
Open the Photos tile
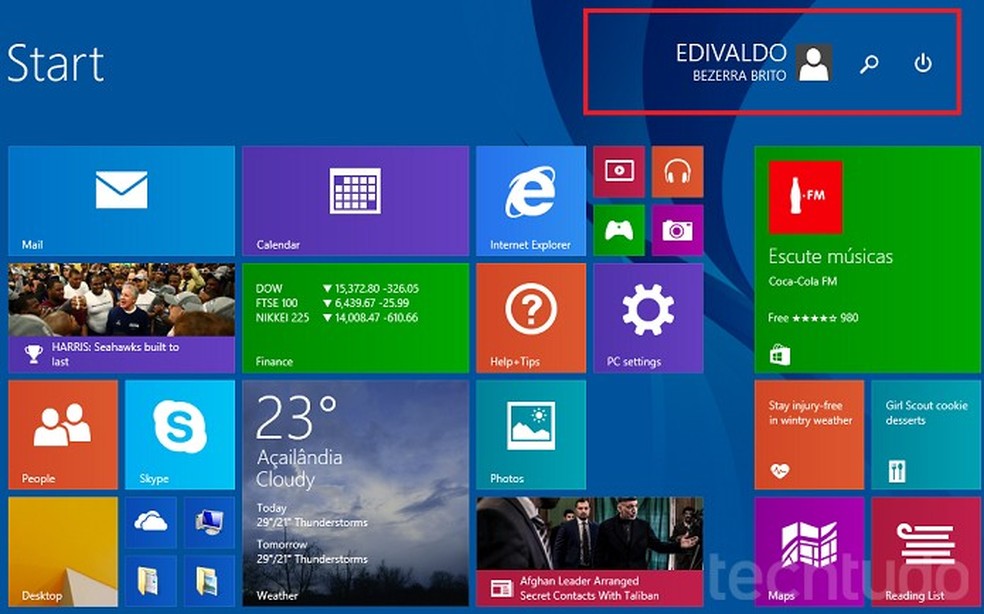point(531,434)
